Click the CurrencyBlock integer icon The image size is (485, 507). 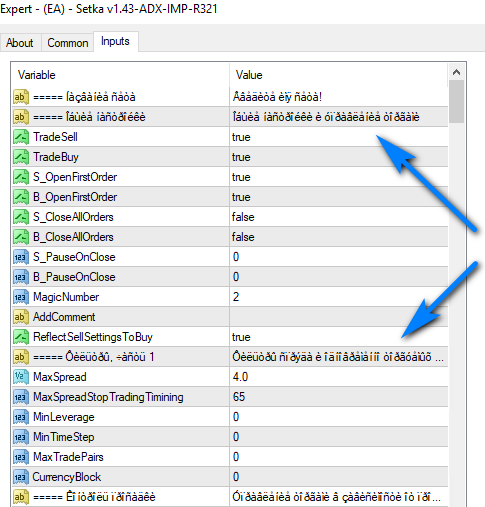click(21, 477)
